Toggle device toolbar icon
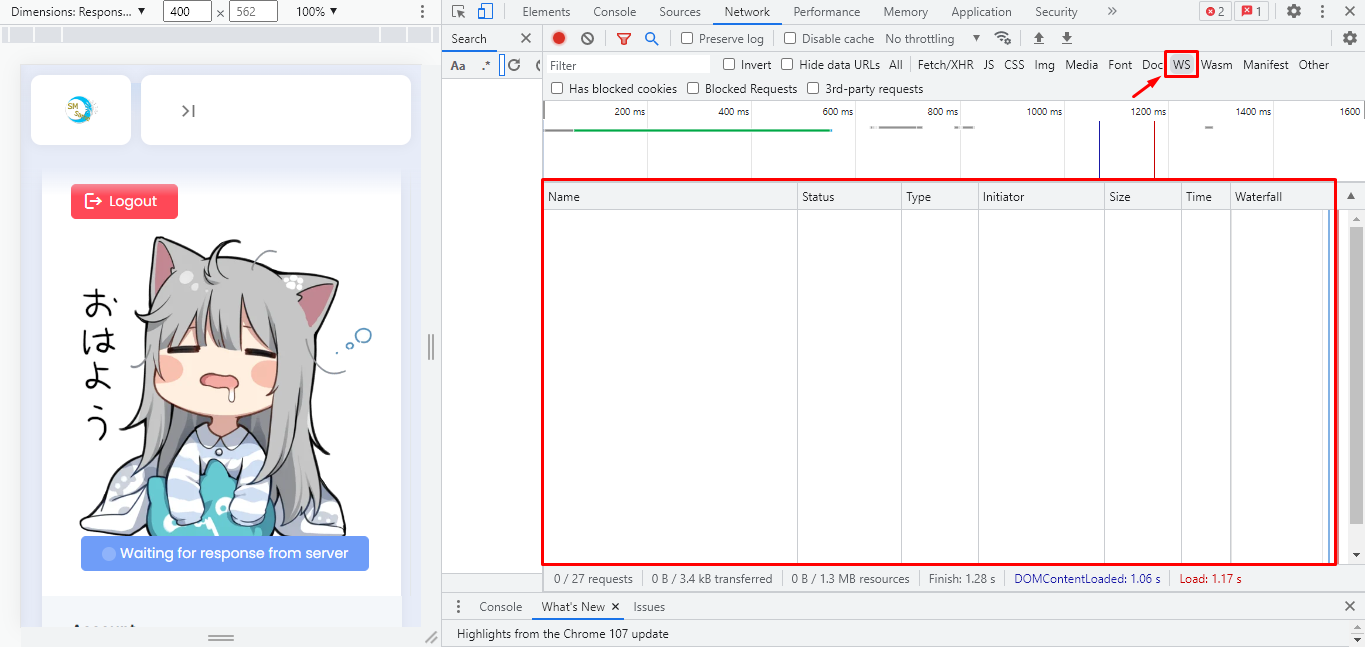 pos(485,12)
